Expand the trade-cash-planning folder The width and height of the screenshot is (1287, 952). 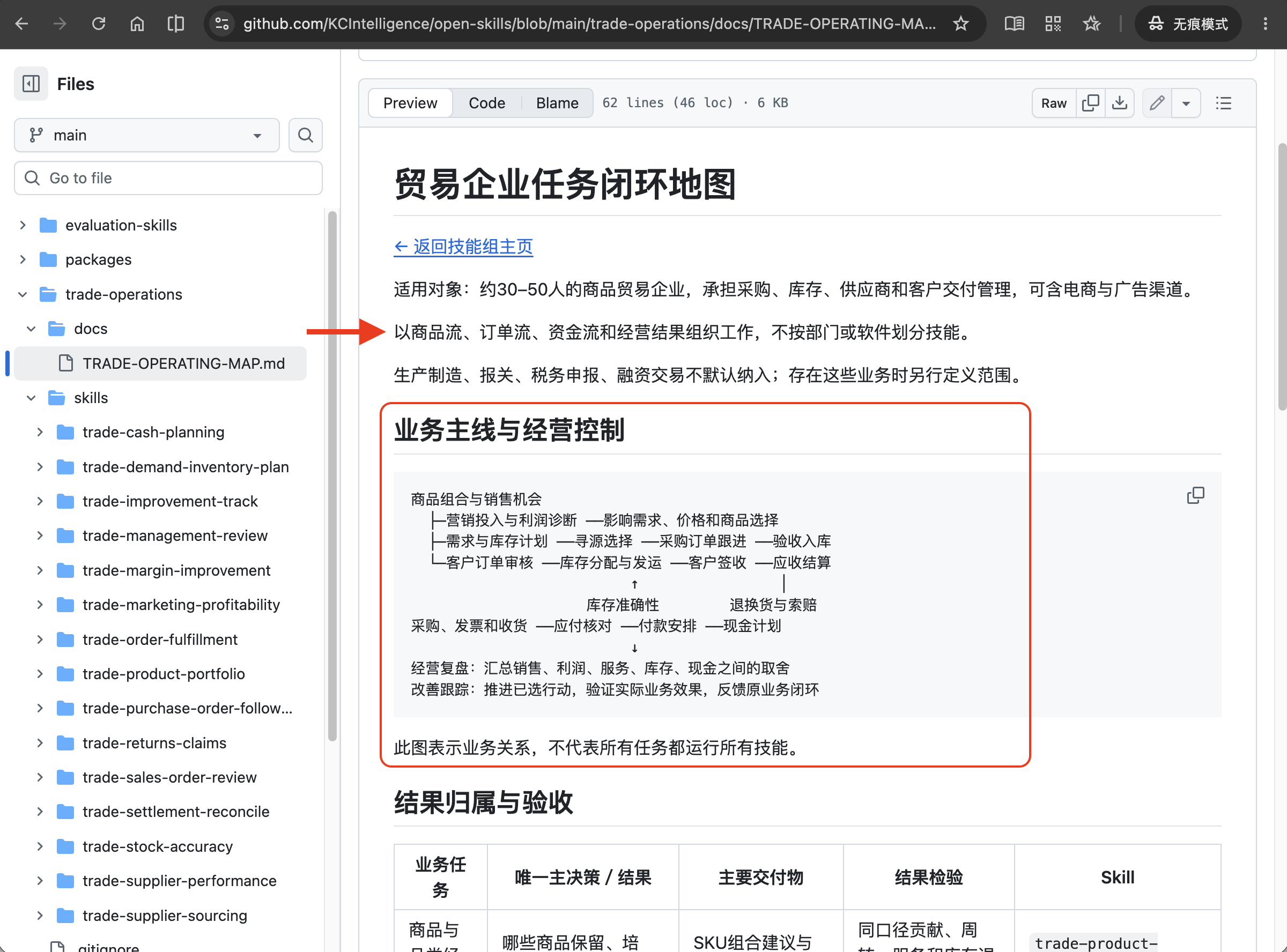pos(40,432)
